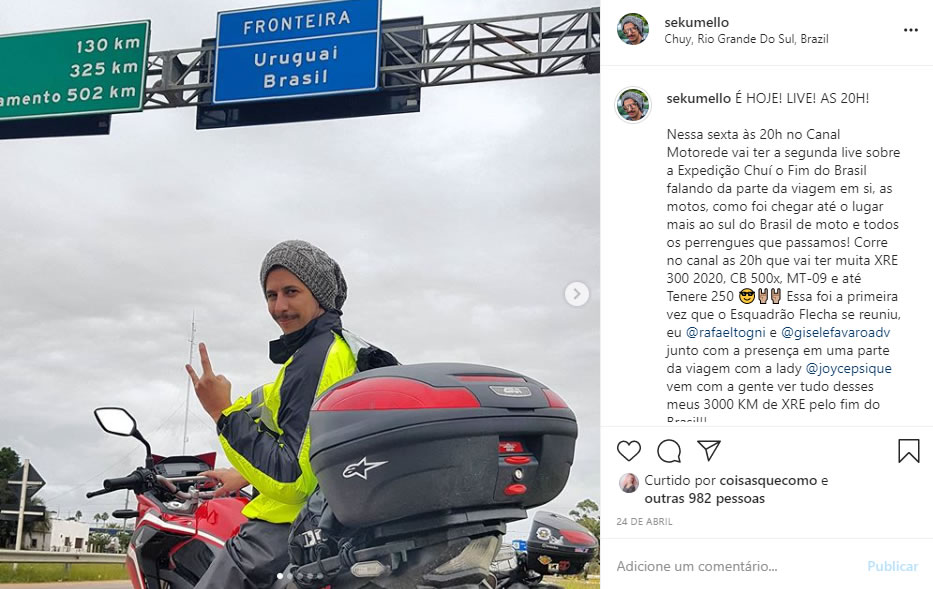The width and height of the screenshot is (933, 589).
Task: Save post with bookmark icon
Action: point(909,450)
